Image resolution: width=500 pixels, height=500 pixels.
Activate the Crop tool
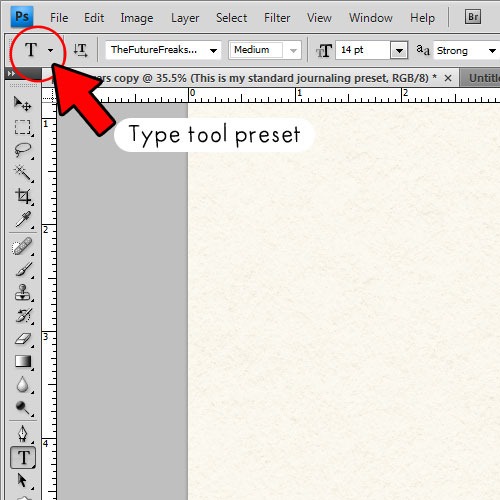(x=23, y=196)
